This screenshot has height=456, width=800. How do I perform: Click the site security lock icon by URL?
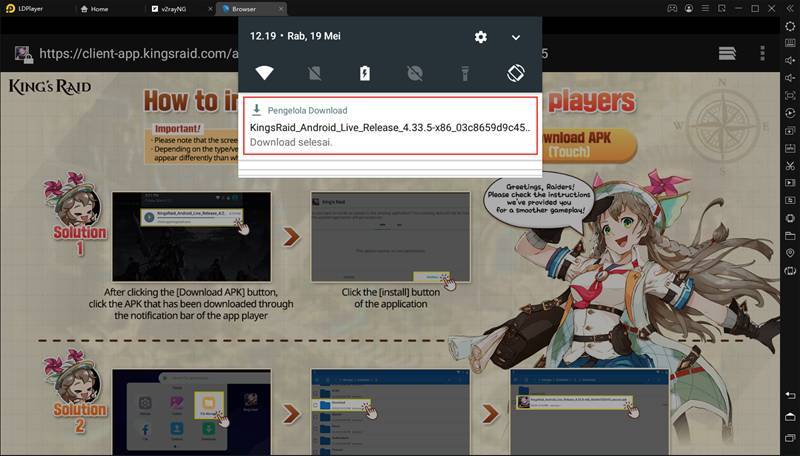[x=23, y=55]
